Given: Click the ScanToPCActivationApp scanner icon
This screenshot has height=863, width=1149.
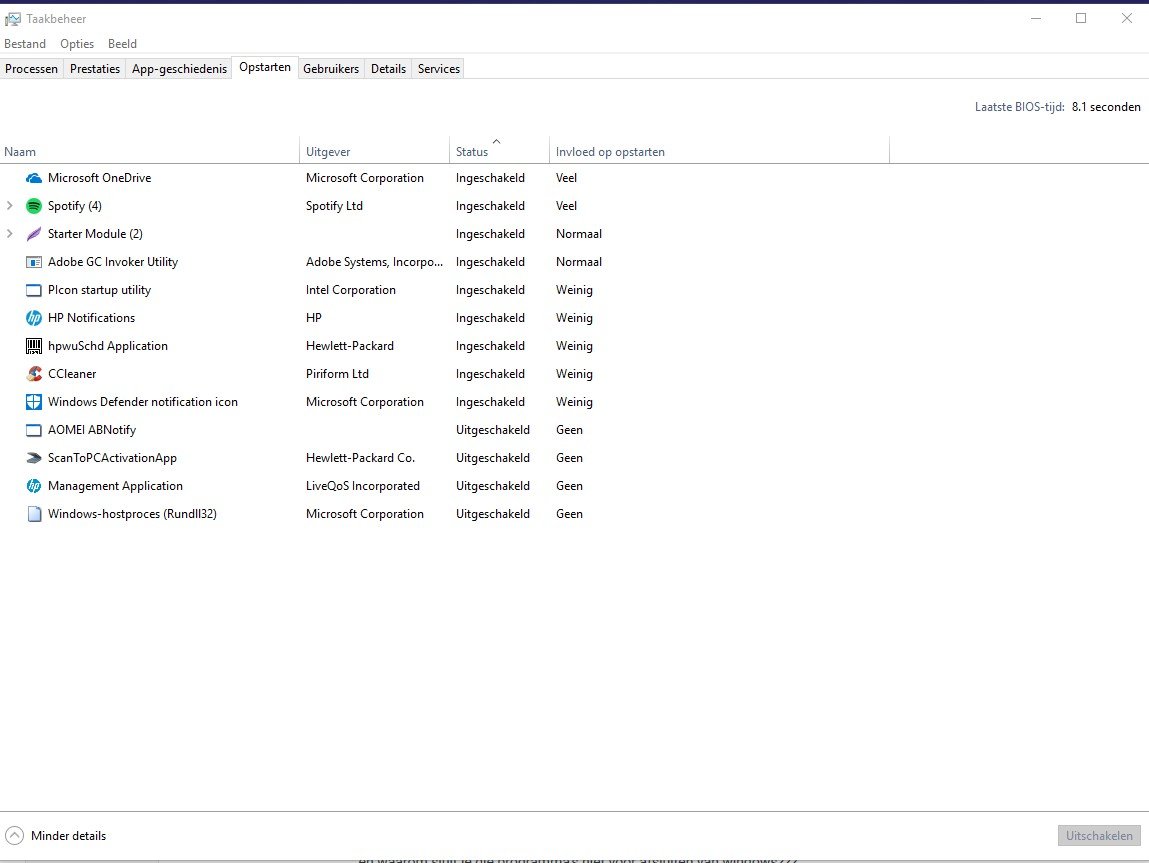Looking at the screenshot, I should pyautogui.click(x=34, y=458).
